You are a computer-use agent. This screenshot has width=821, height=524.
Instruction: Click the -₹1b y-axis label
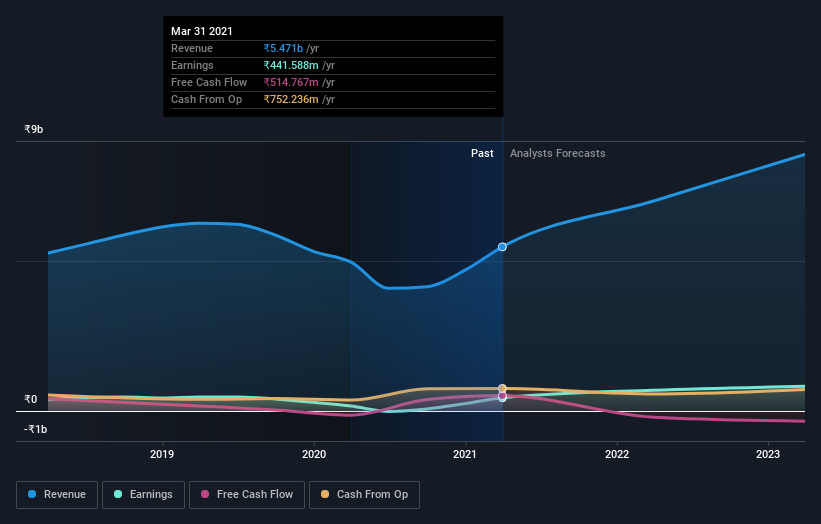(36, 429)
